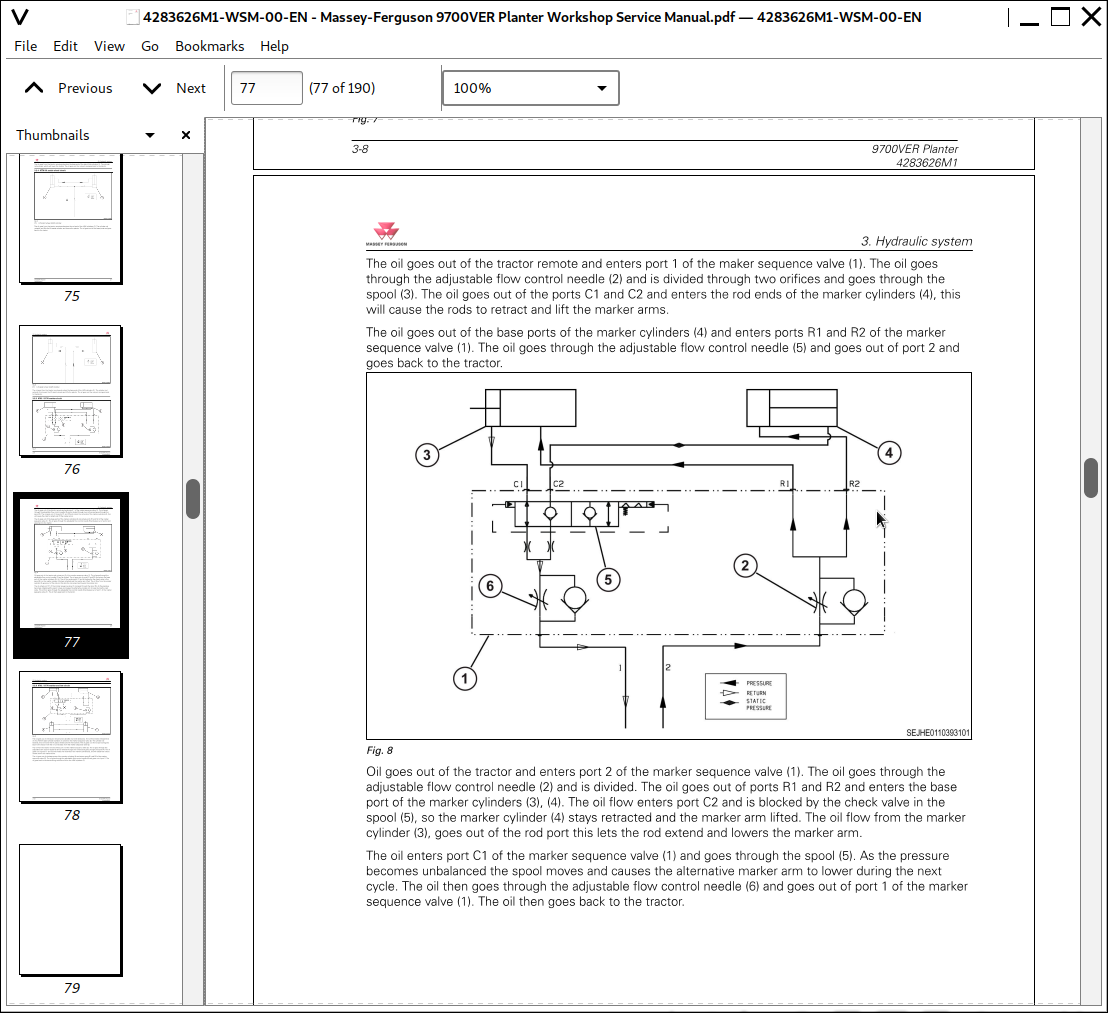This screenshot has height=1013, width=1108.
Task: Go to the Next page
Action: [x=175, y=88]
